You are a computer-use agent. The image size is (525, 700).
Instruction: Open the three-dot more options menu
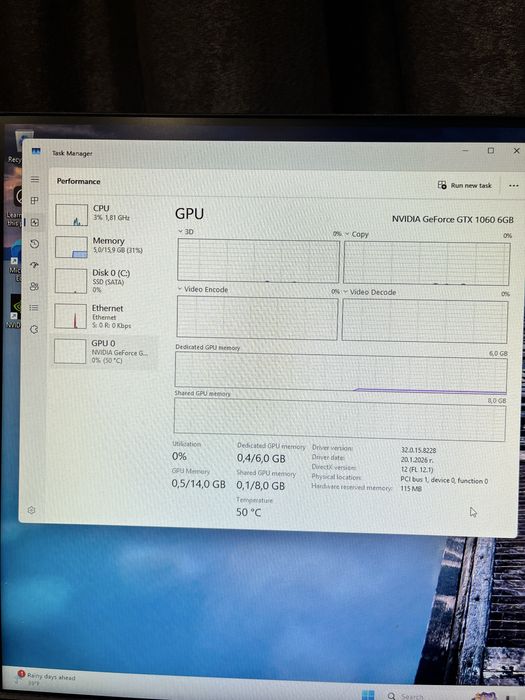(x=513, y=185)
